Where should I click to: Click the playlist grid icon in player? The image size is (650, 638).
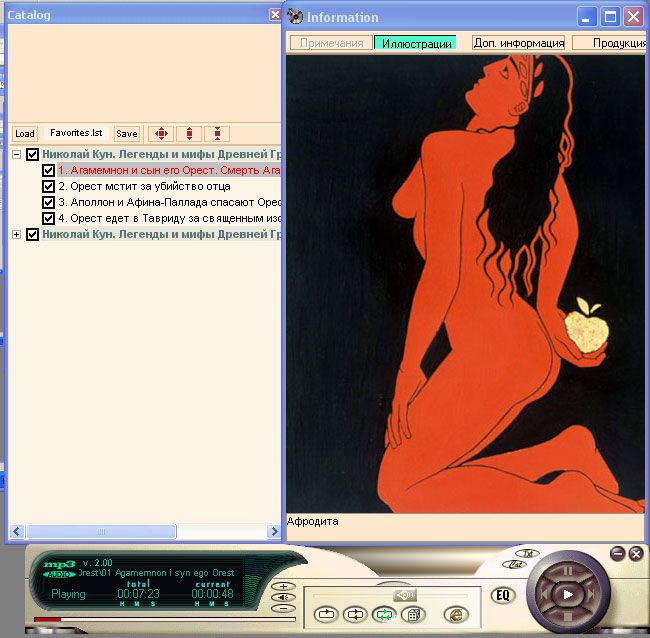point(412,615)
